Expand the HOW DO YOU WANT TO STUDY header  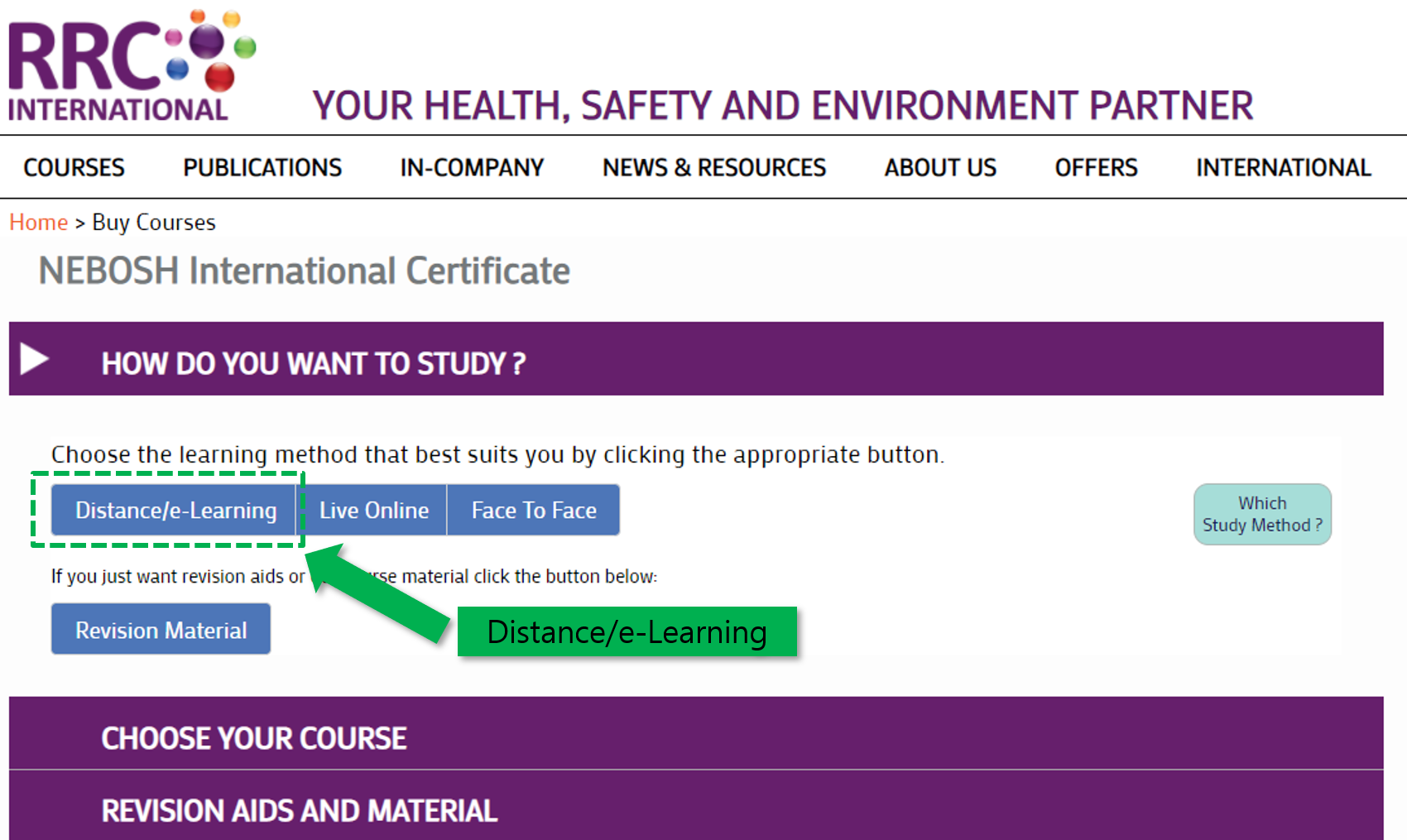(x=696, y=358)
